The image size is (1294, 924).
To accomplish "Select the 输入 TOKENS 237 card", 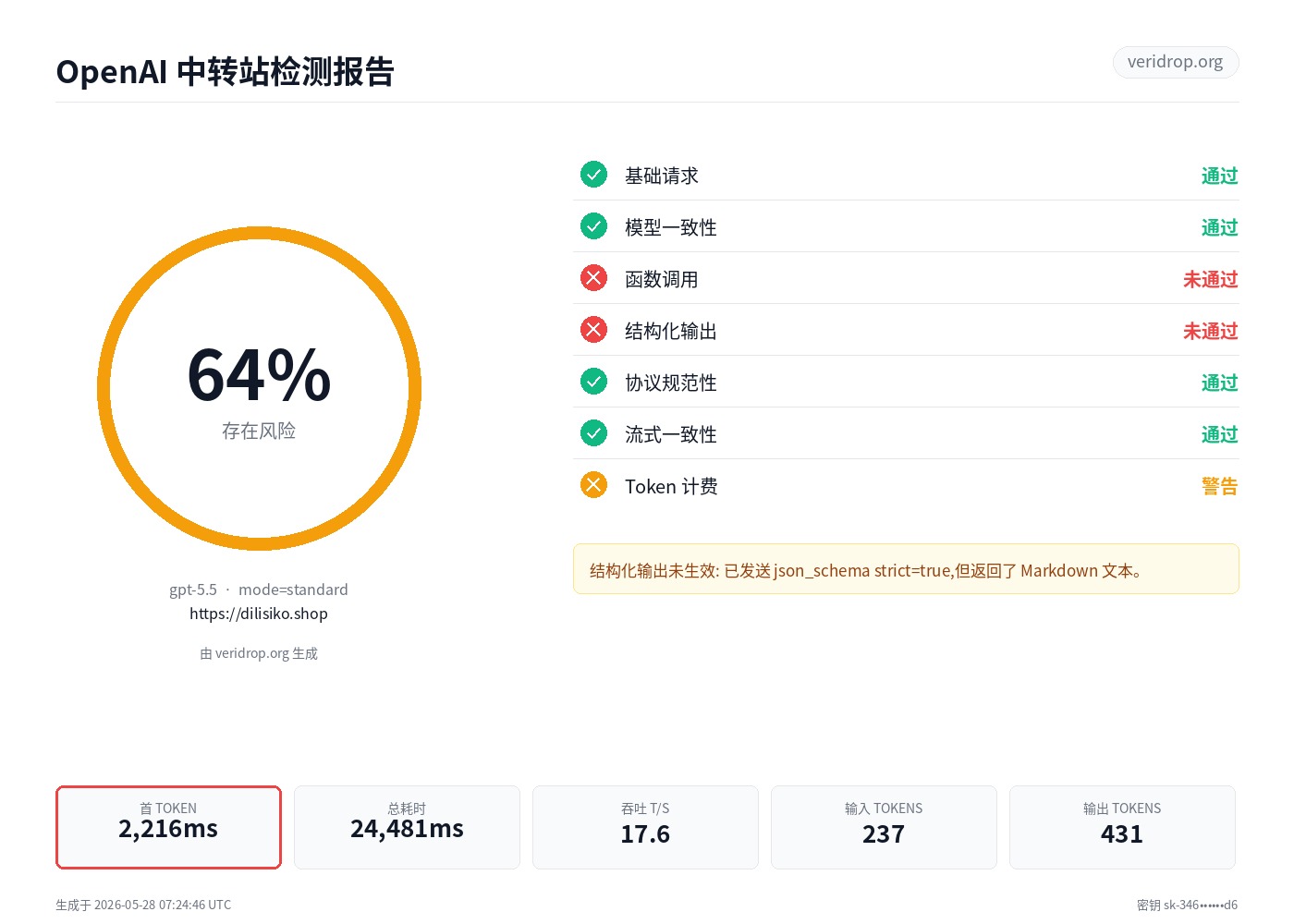I will (884, 827).
